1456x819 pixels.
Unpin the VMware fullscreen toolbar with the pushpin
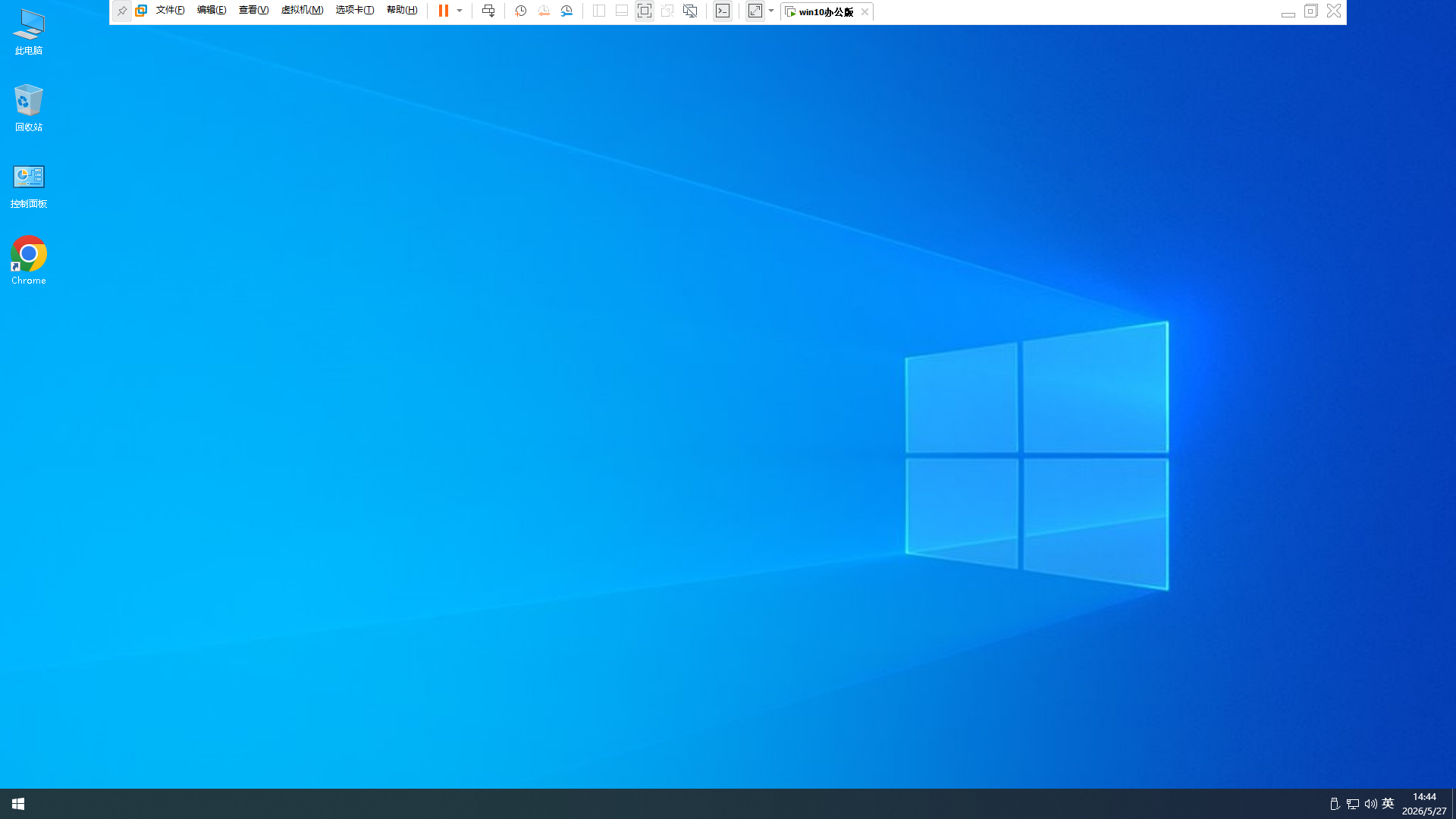pos(121,11)
